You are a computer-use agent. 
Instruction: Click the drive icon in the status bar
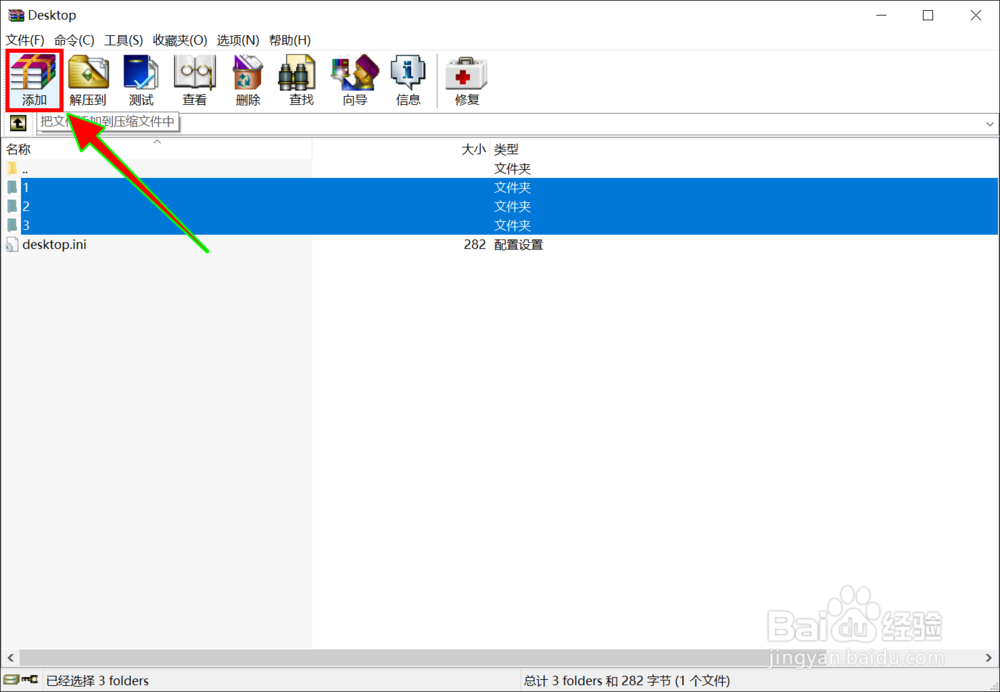click(11, 680)
